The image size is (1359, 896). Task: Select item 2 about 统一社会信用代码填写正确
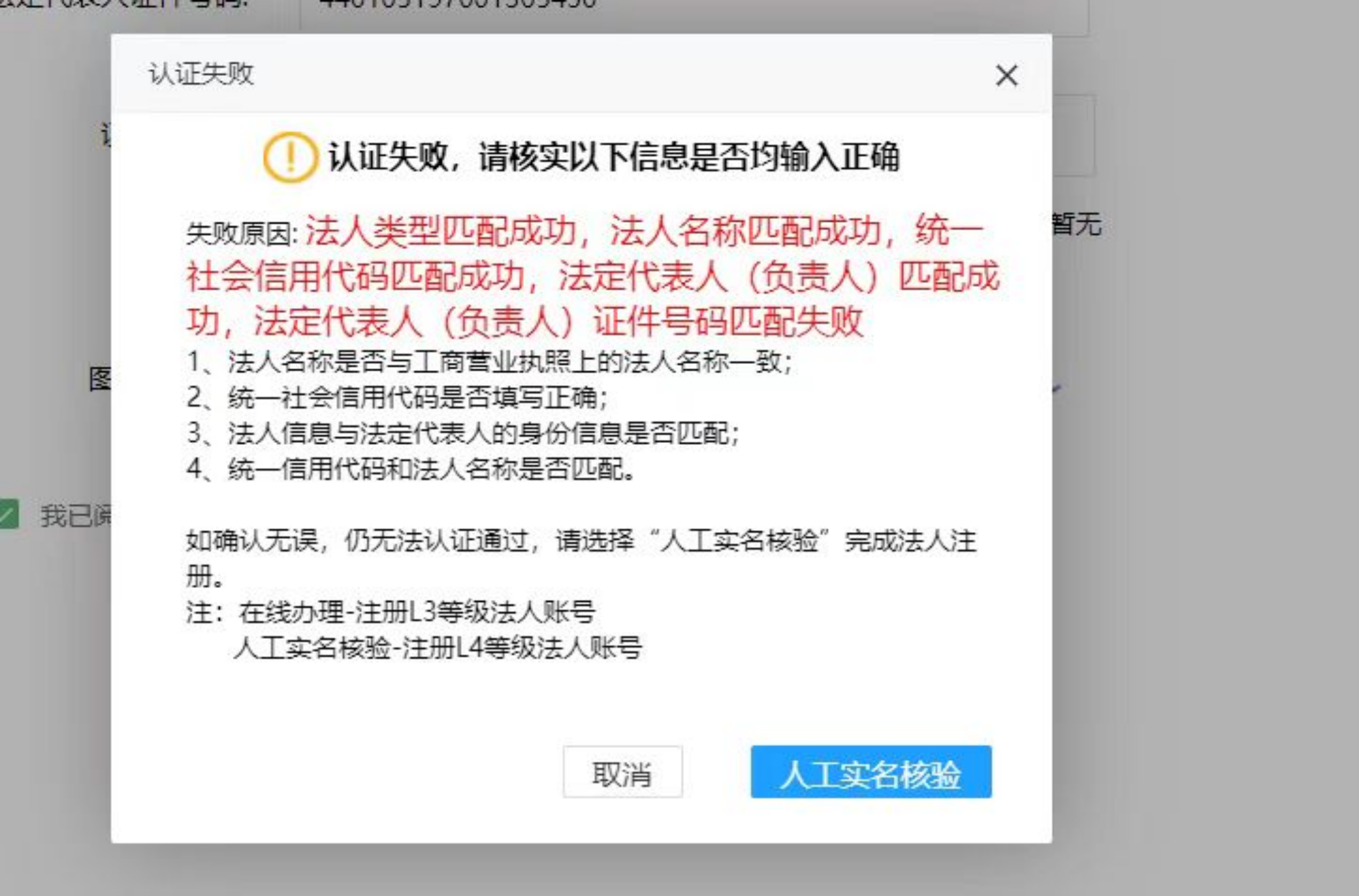click(x=397, y=397)
